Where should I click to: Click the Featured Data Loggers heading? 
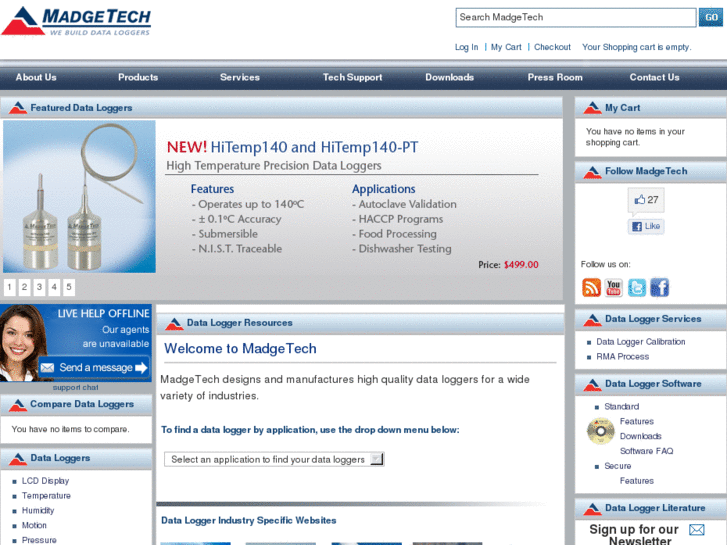click(x=81, y=108)
